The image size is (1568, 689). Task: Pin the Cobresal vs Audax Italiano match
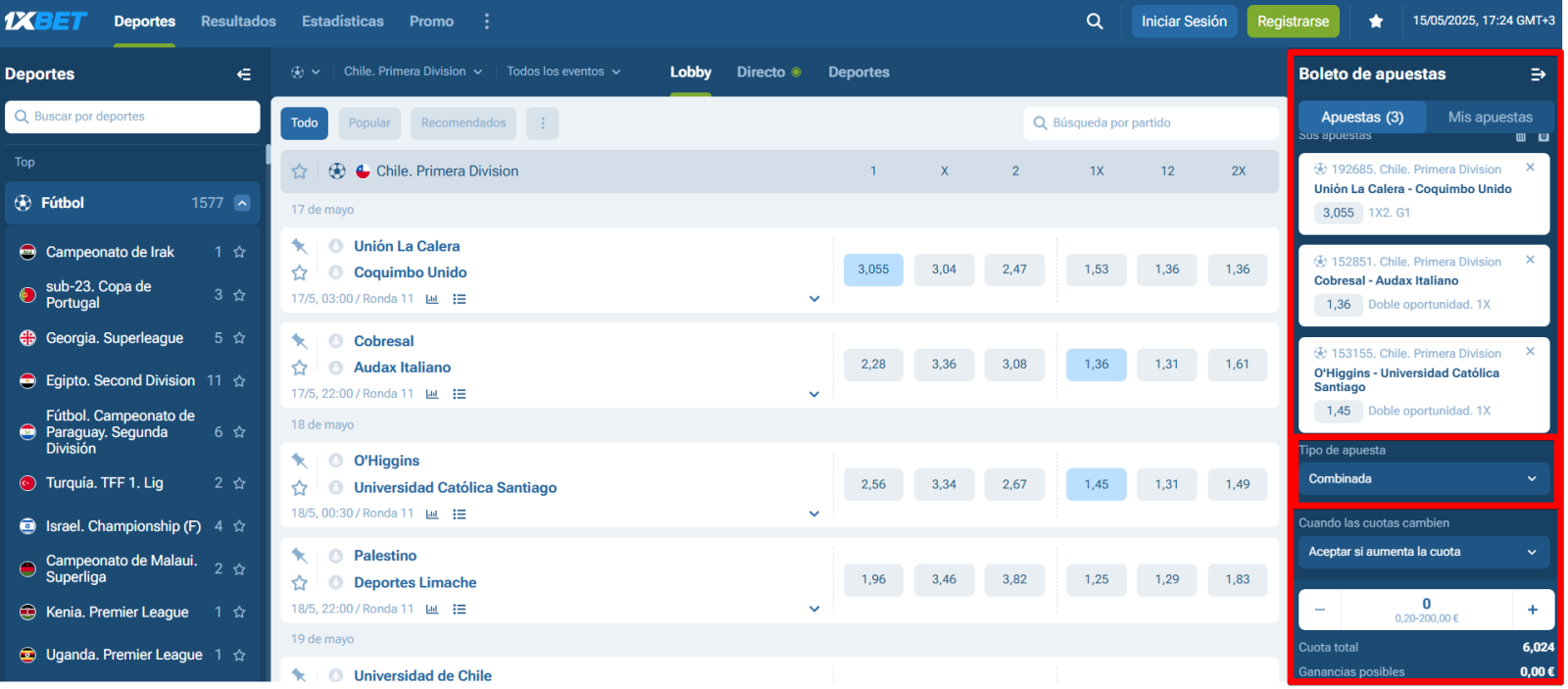300,341
